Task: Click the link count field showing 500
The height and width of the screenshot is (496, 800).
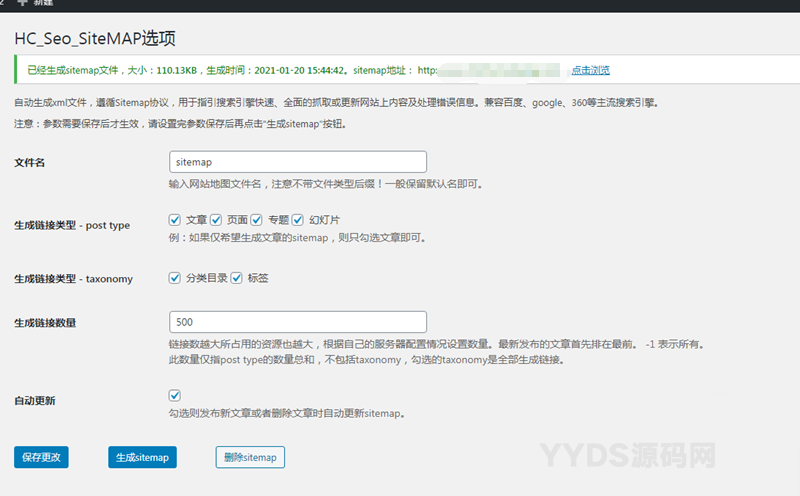Action: (x=298, y=322)
